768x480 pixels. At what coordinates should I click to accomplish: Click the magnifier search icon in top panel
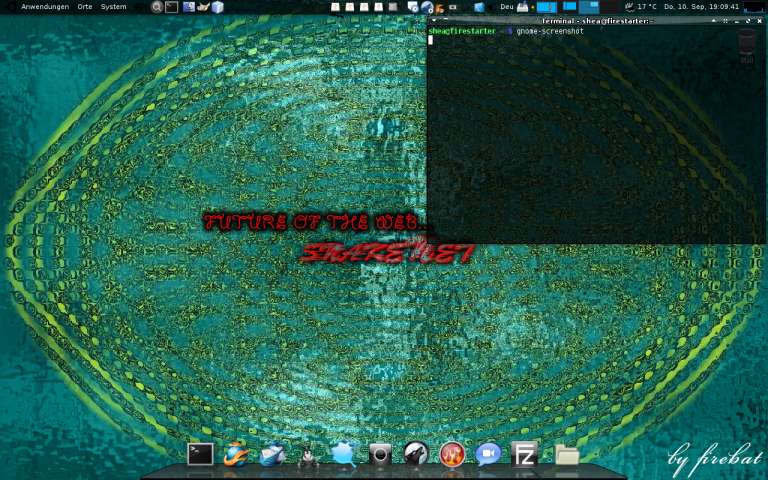157,7
